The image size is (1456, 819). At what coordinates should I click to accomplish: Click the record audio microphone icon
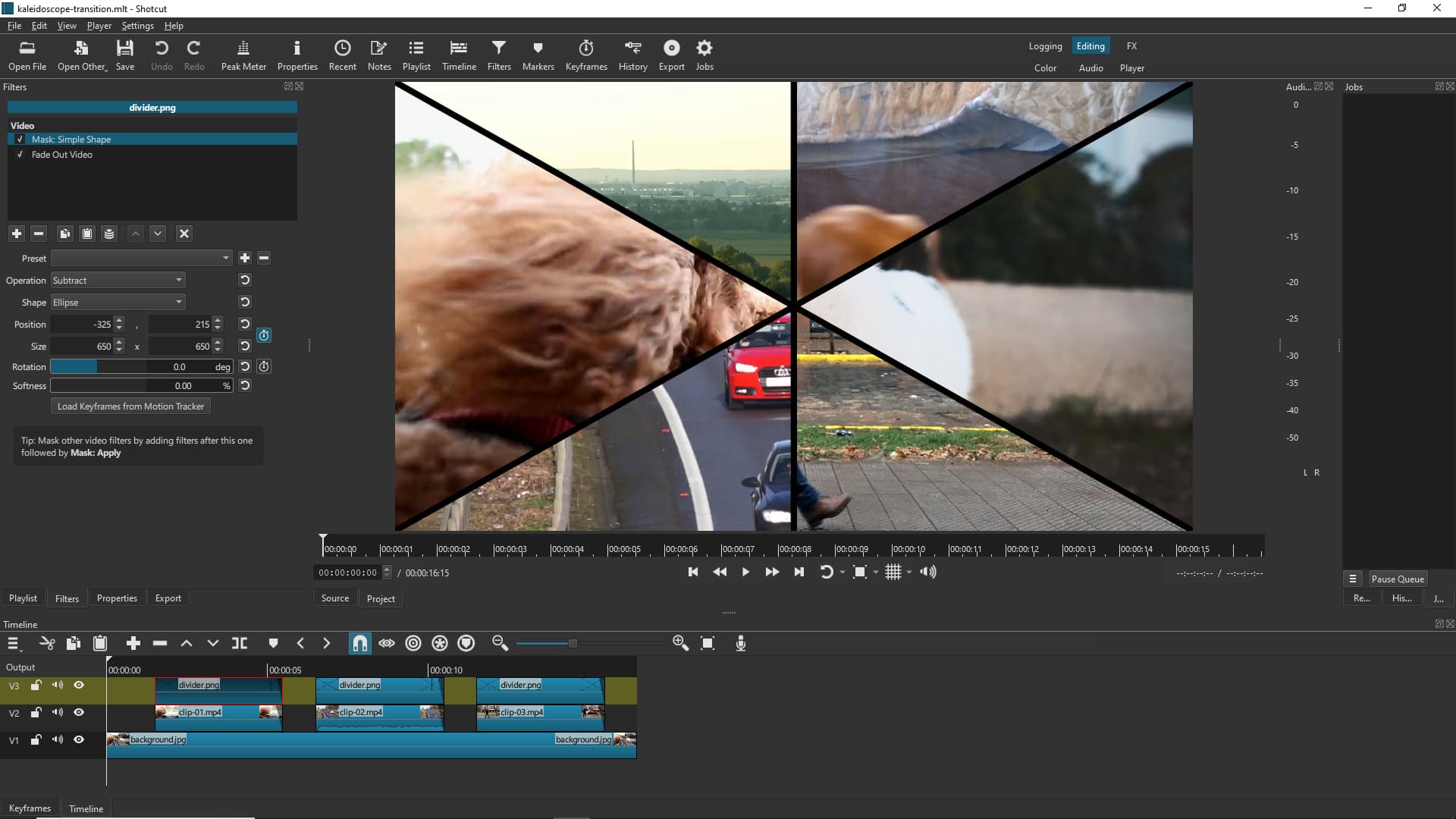pos(741,644)
